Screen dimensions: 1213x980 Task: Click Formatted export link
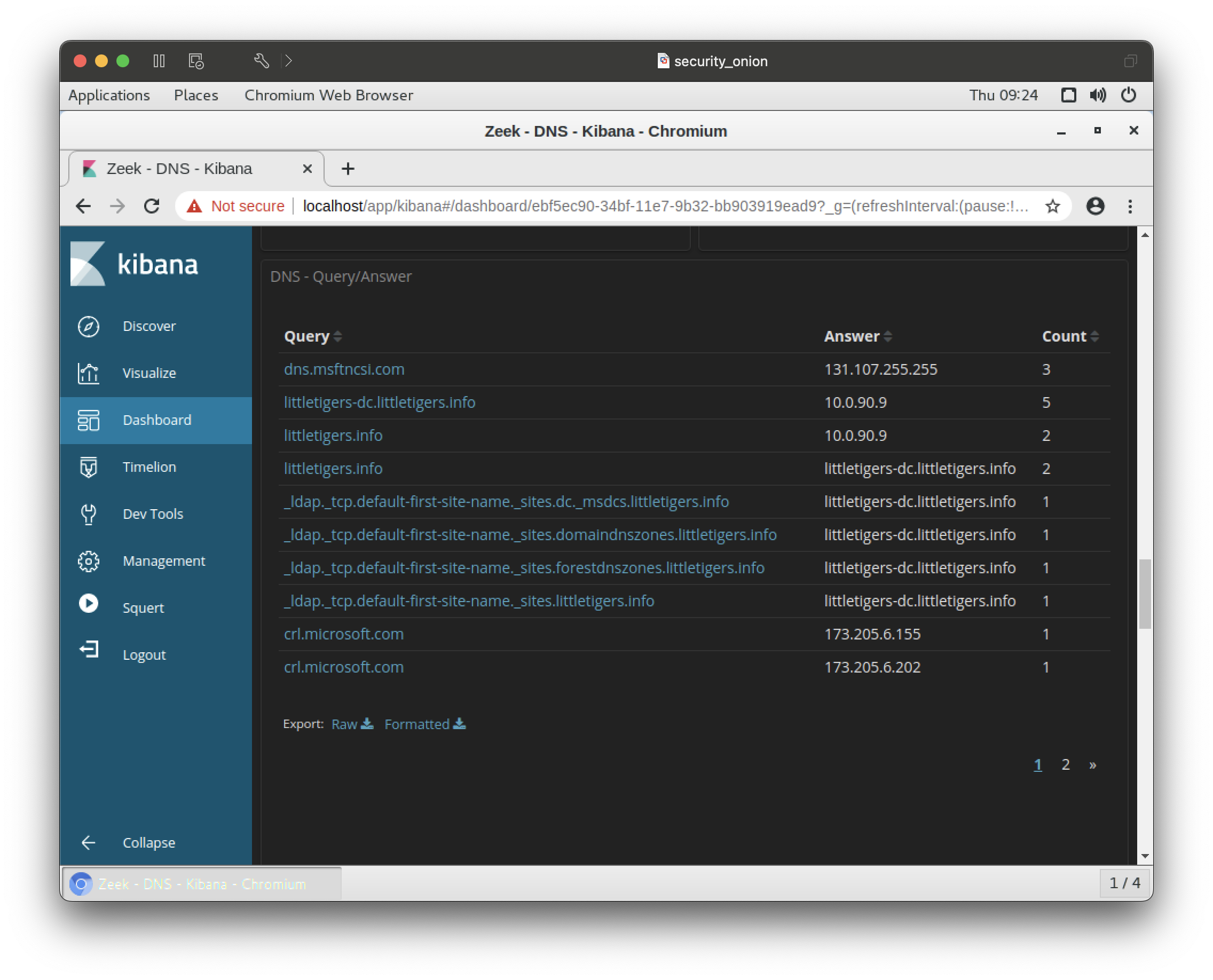click(424, 724)
